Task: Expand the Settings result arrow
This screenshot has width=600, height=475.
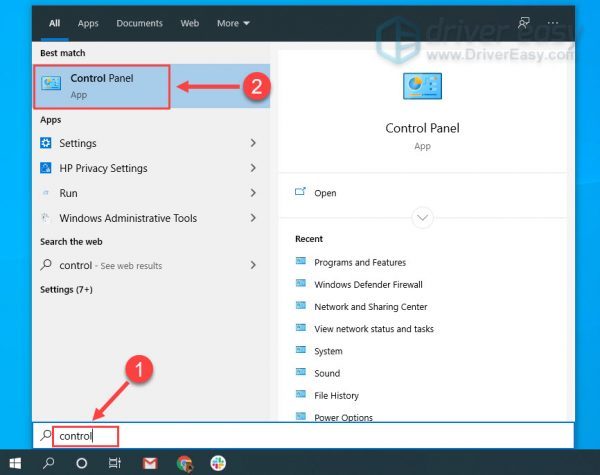Action: (253, 144)
